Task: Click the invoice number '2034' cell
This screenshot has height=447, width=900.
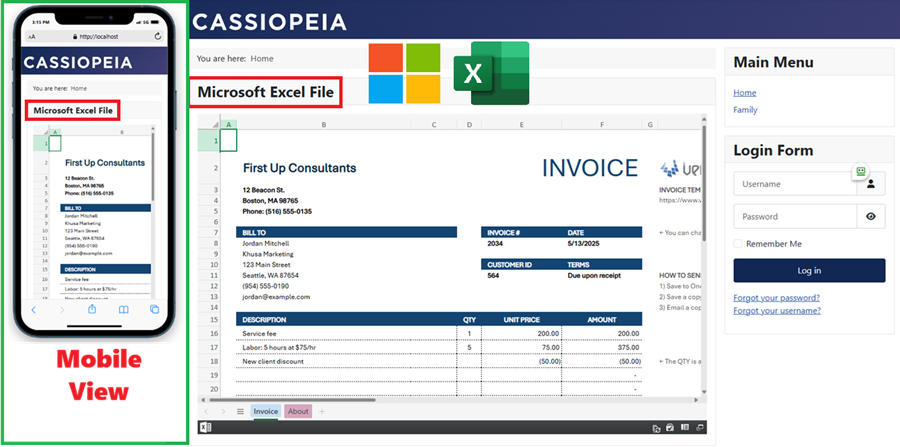Action: 495,243
